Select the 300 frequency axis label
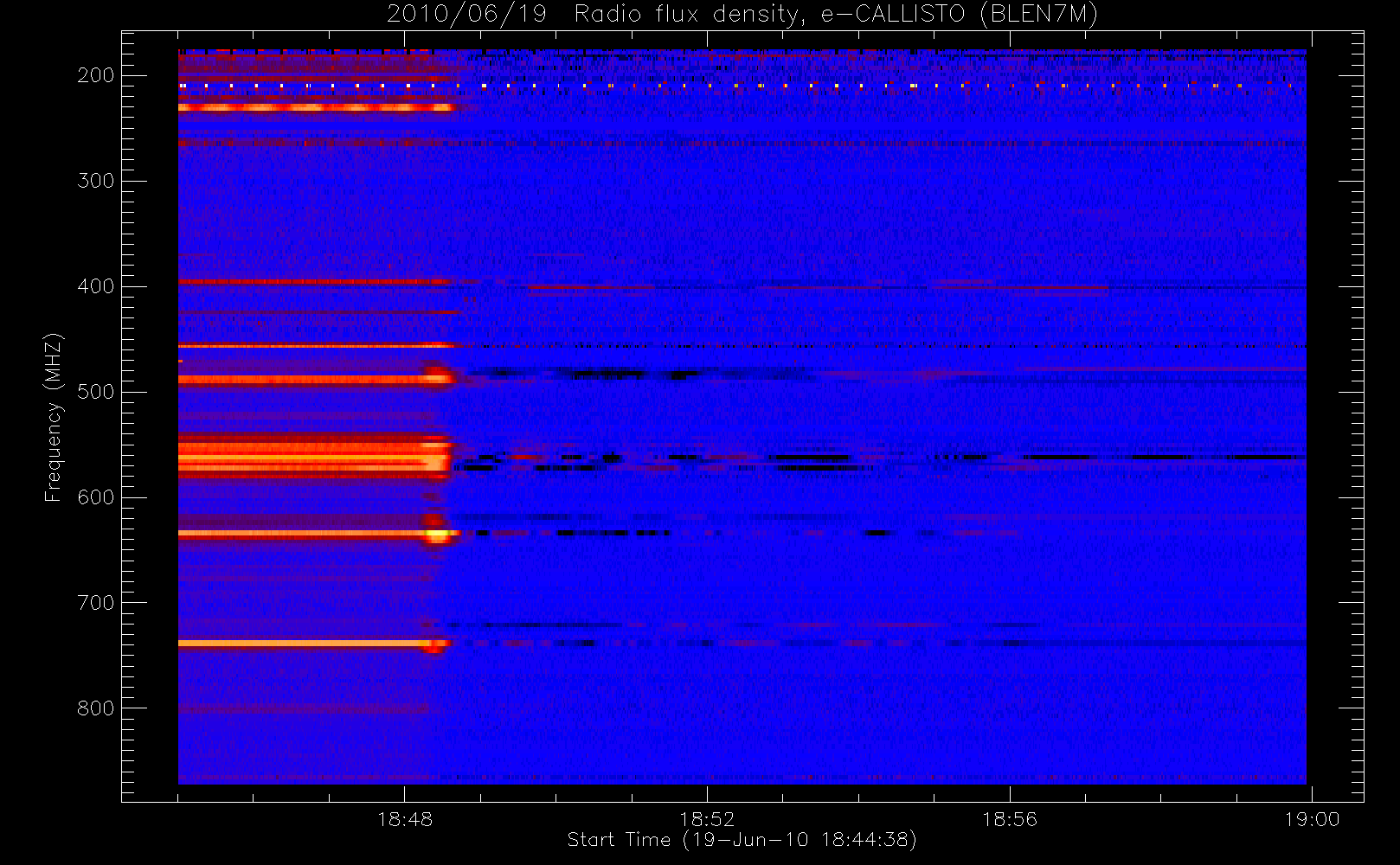 point(95,181)
